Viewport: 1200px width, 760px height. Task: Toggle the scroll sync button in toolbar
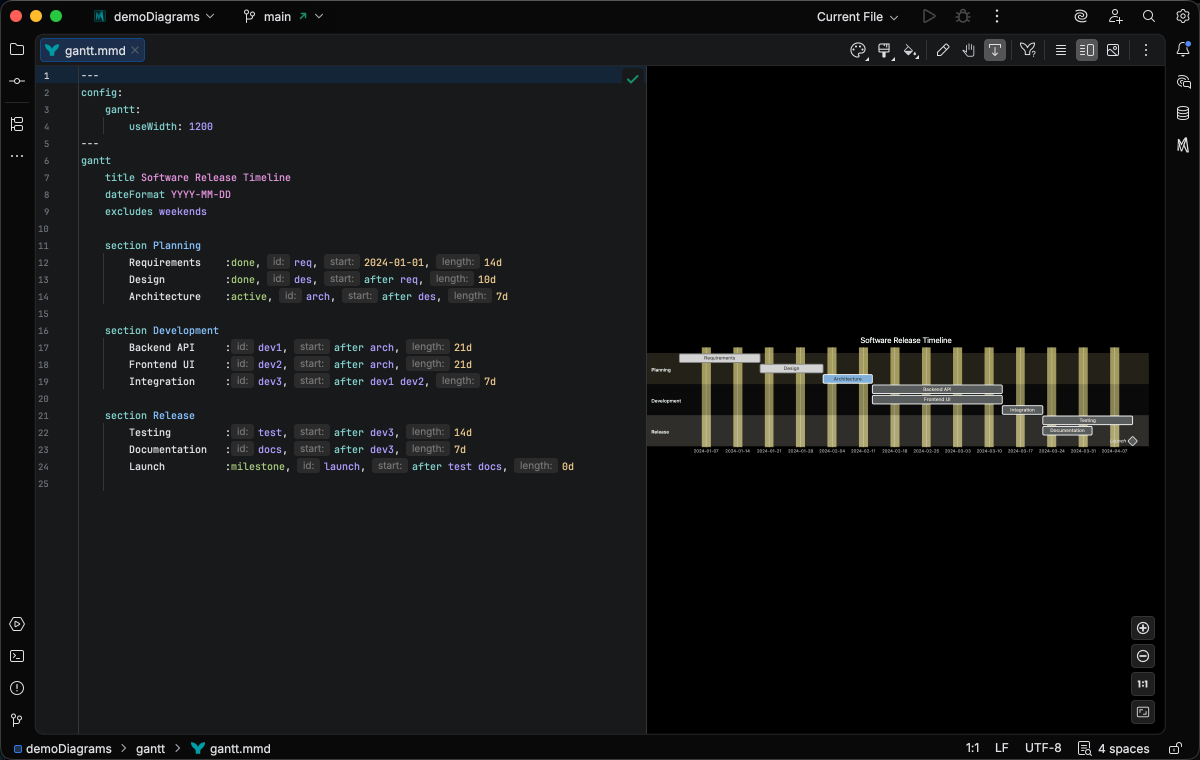click(x=995, y=50)
